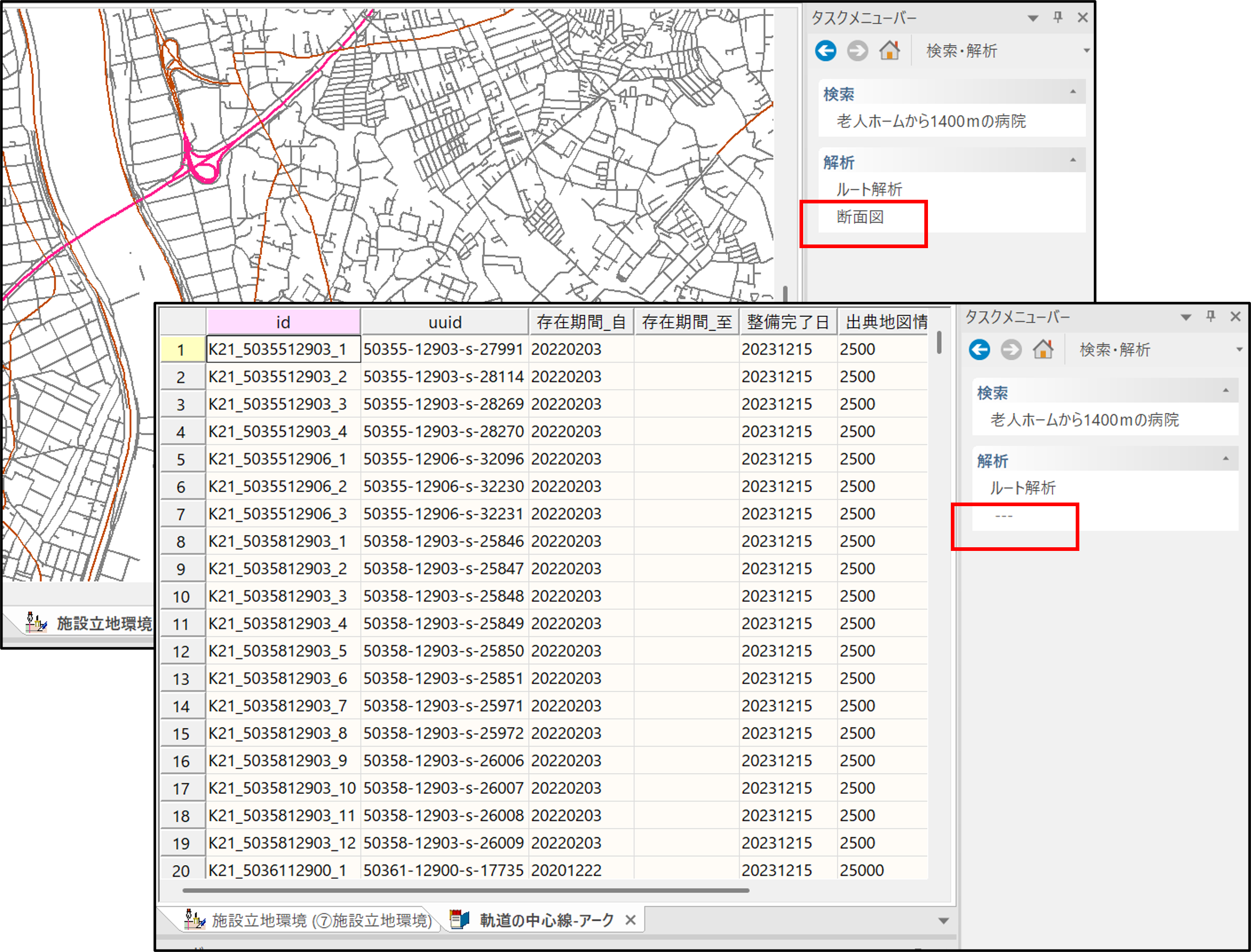Collapse the lower 解析 section

[x=1226, y=458]
